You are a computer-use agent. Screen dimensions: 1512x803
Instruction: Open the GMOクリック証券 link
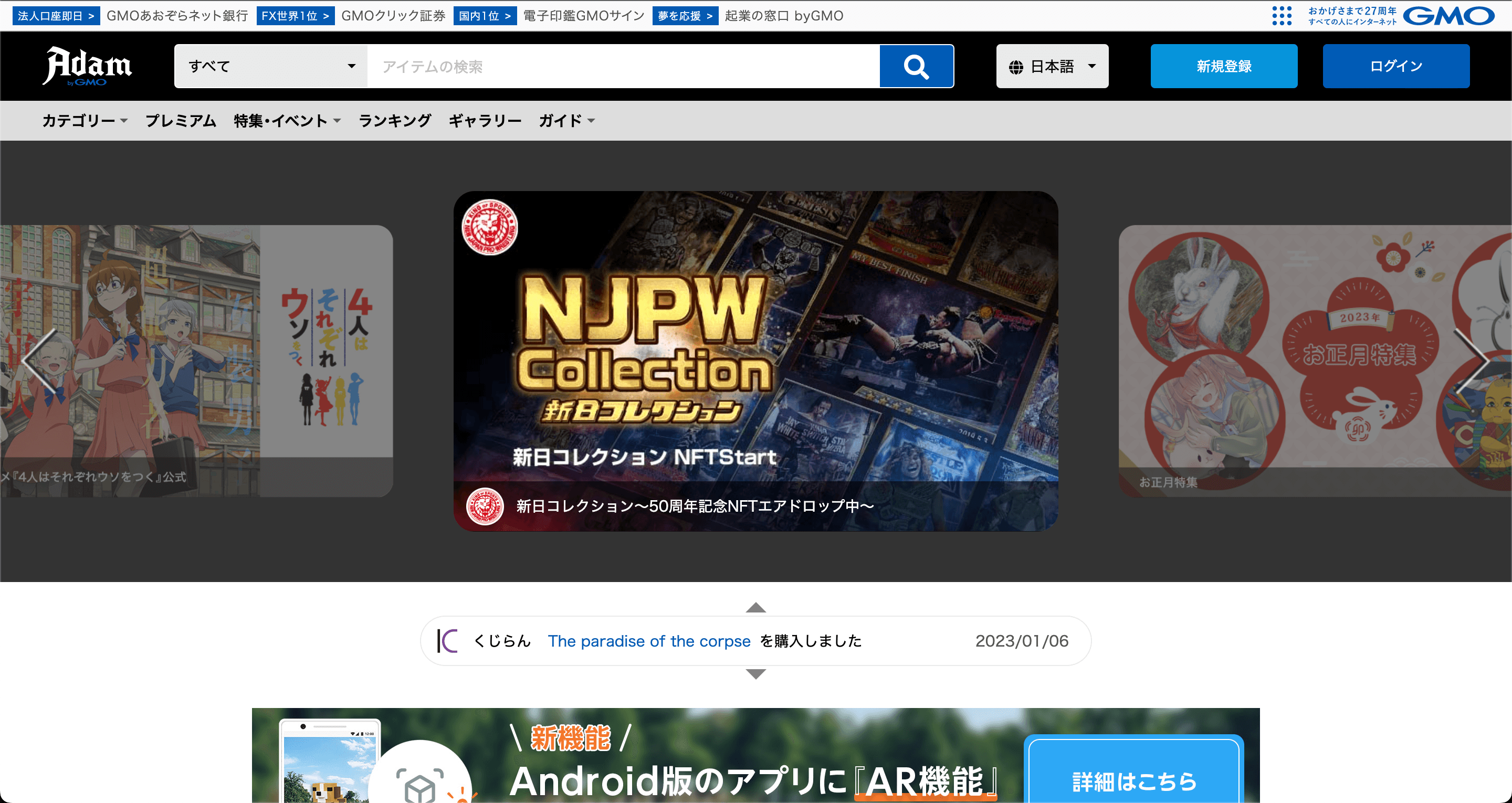[393, 16]
